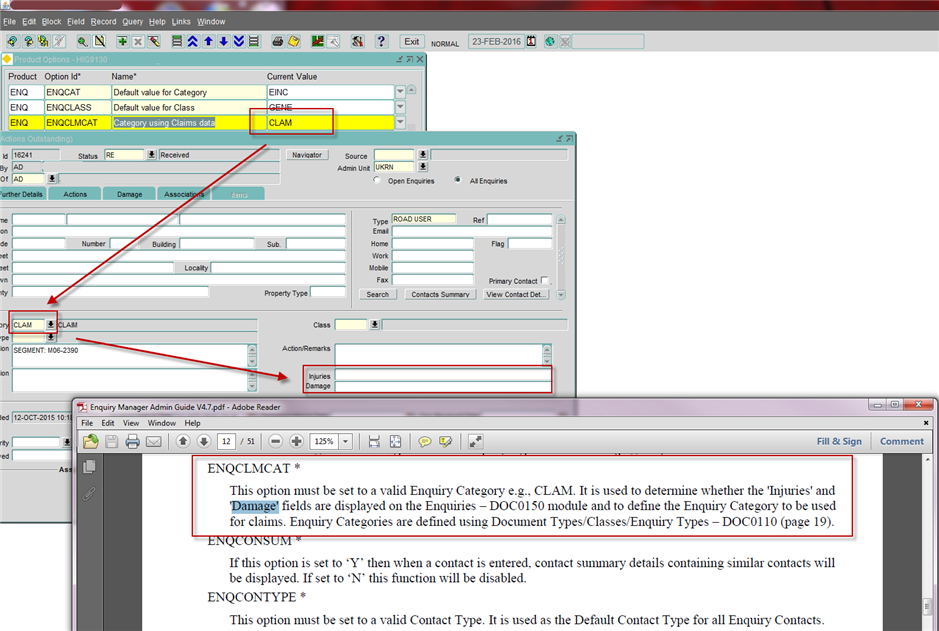The height and width of the screenshot is (631, 939).
Task: Click the Print icon in Adobe Reader
Action: [131, 441]
